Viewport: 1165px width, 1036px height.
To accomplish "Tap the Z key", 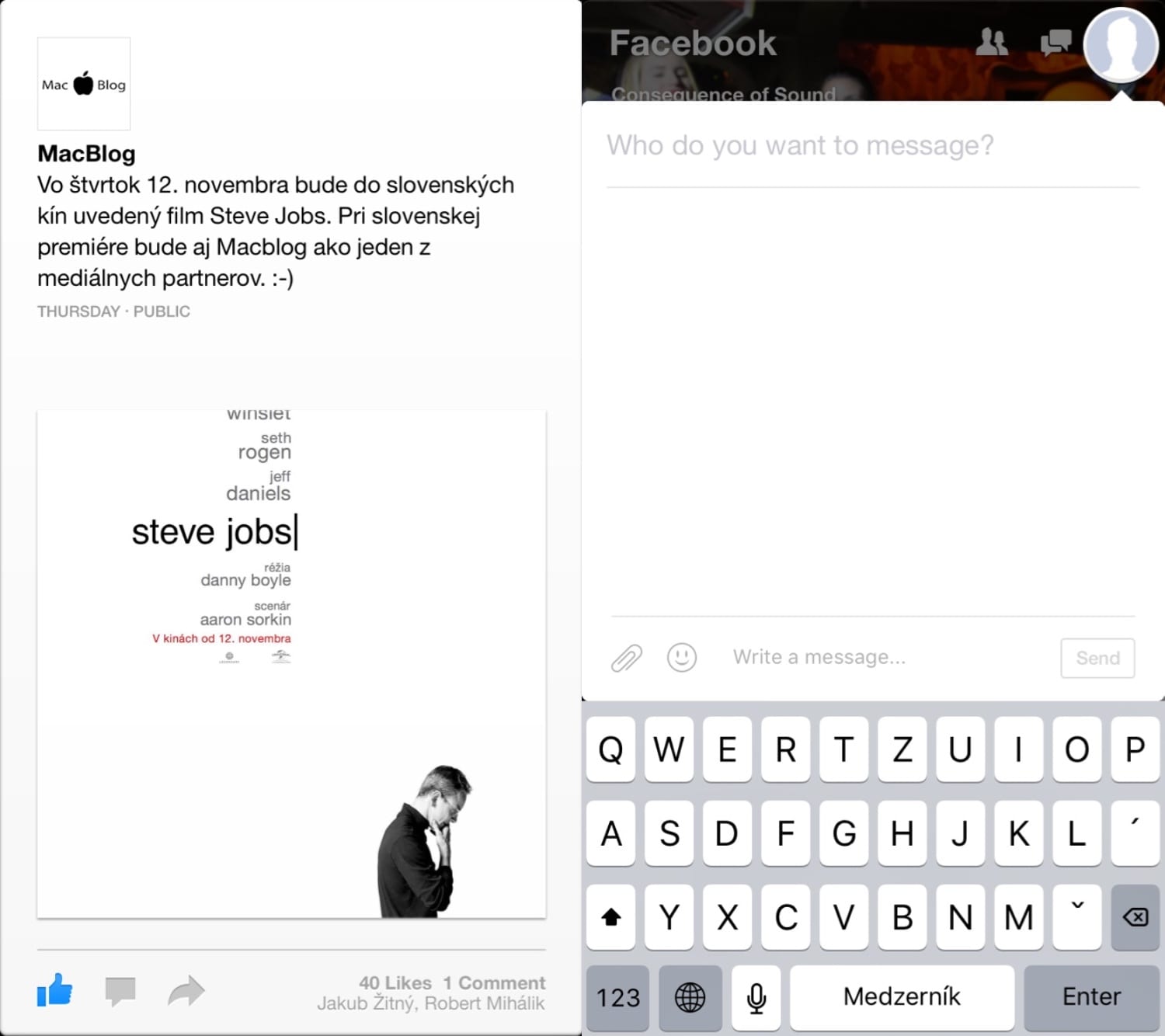I will pos(902,749).
